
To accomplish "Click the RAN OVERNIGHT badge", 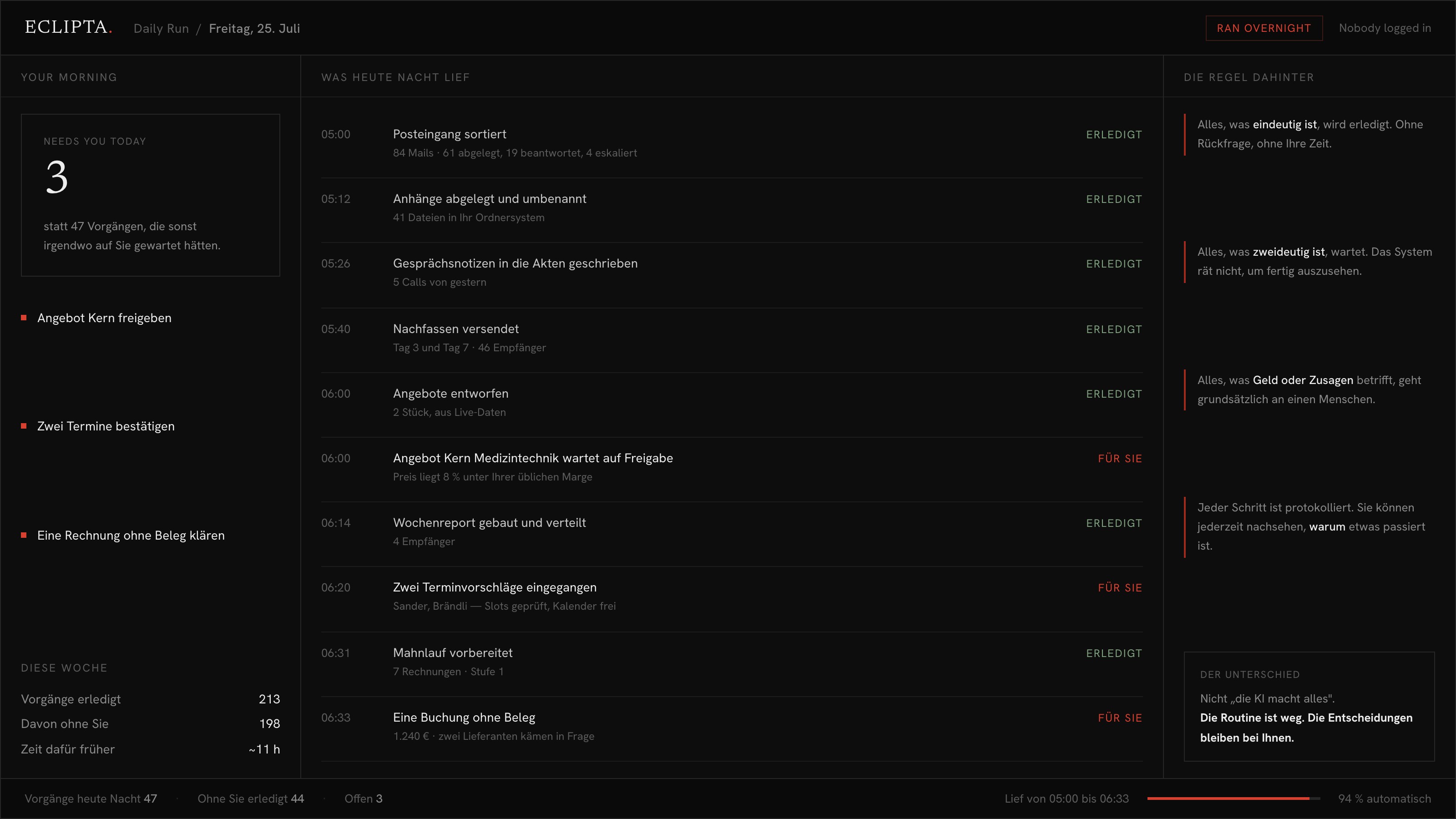I will tap(1264, 28).
